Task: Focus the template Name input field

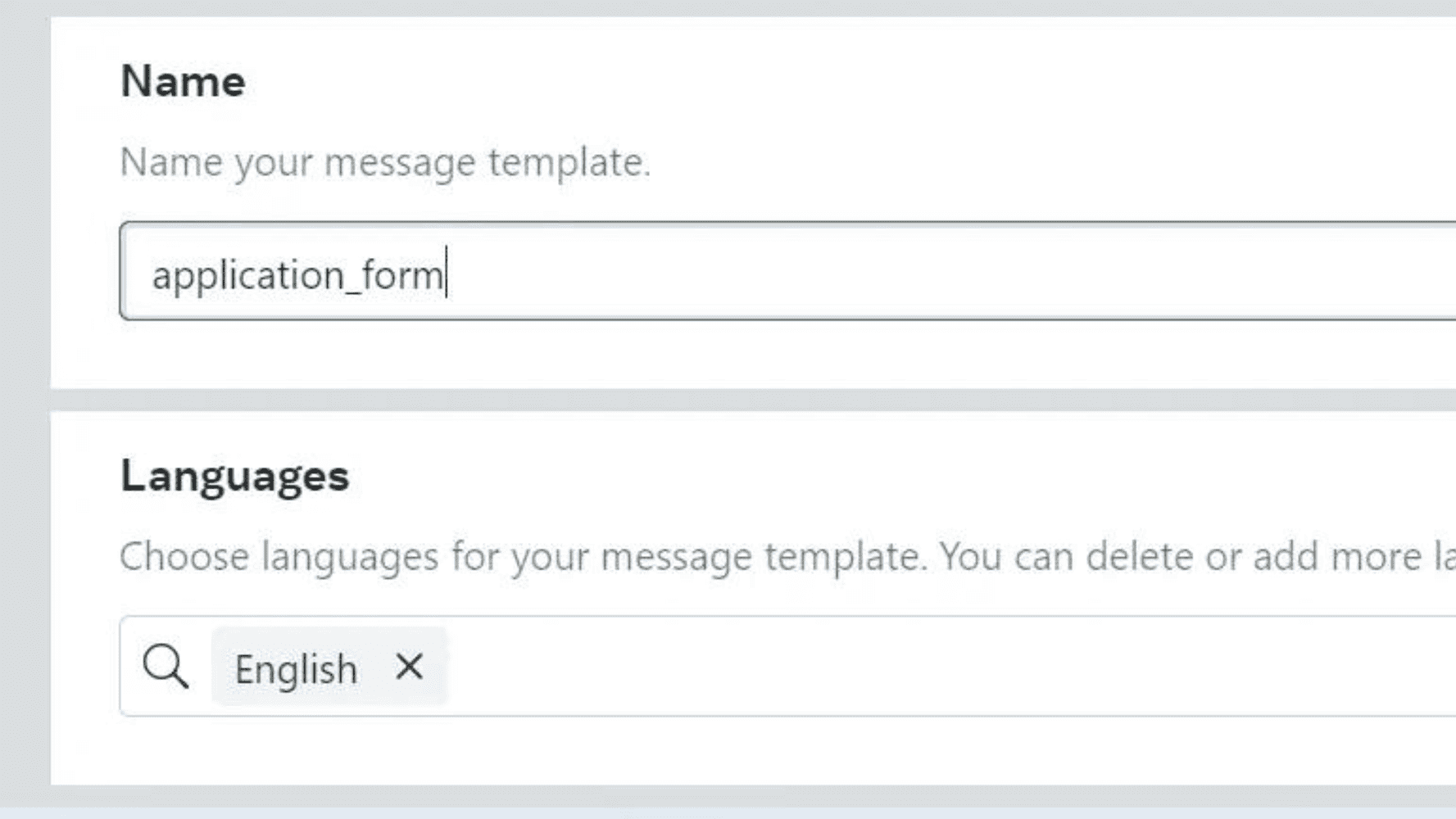Action: tap(787, 270)
